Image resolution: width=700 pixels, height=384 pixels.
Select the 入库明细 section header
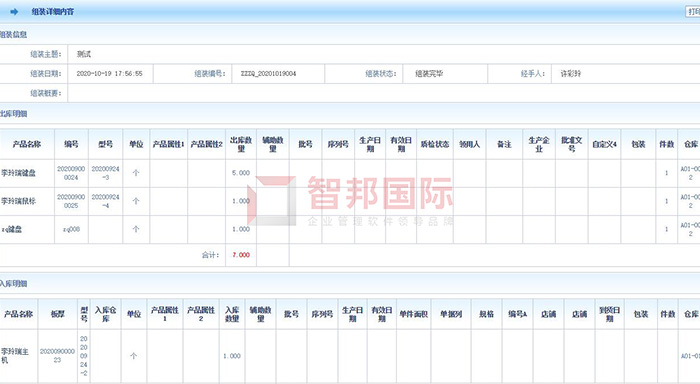(13, 284)
